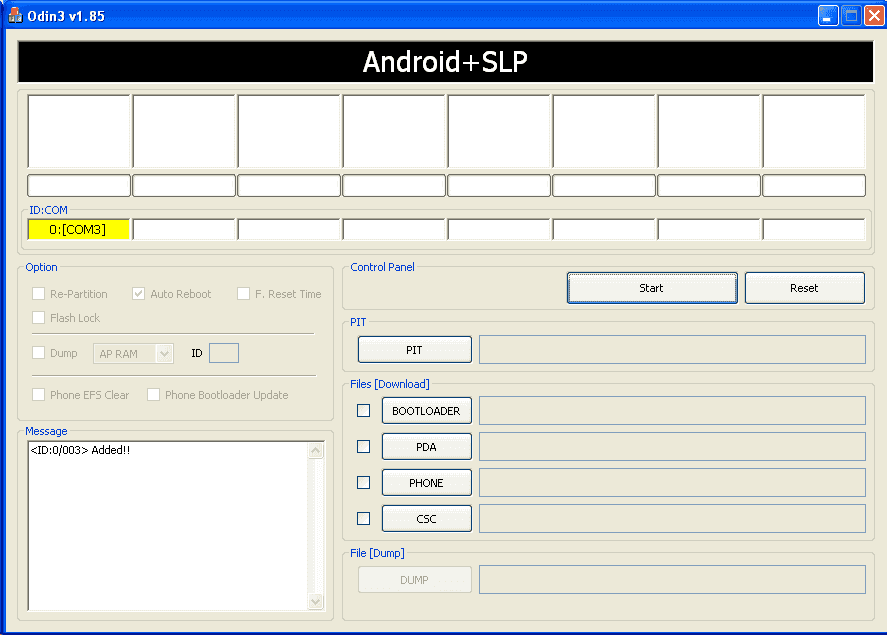The image size is (887, 635).
Task: Check the box beside PDA
Action: coord(364,447)
